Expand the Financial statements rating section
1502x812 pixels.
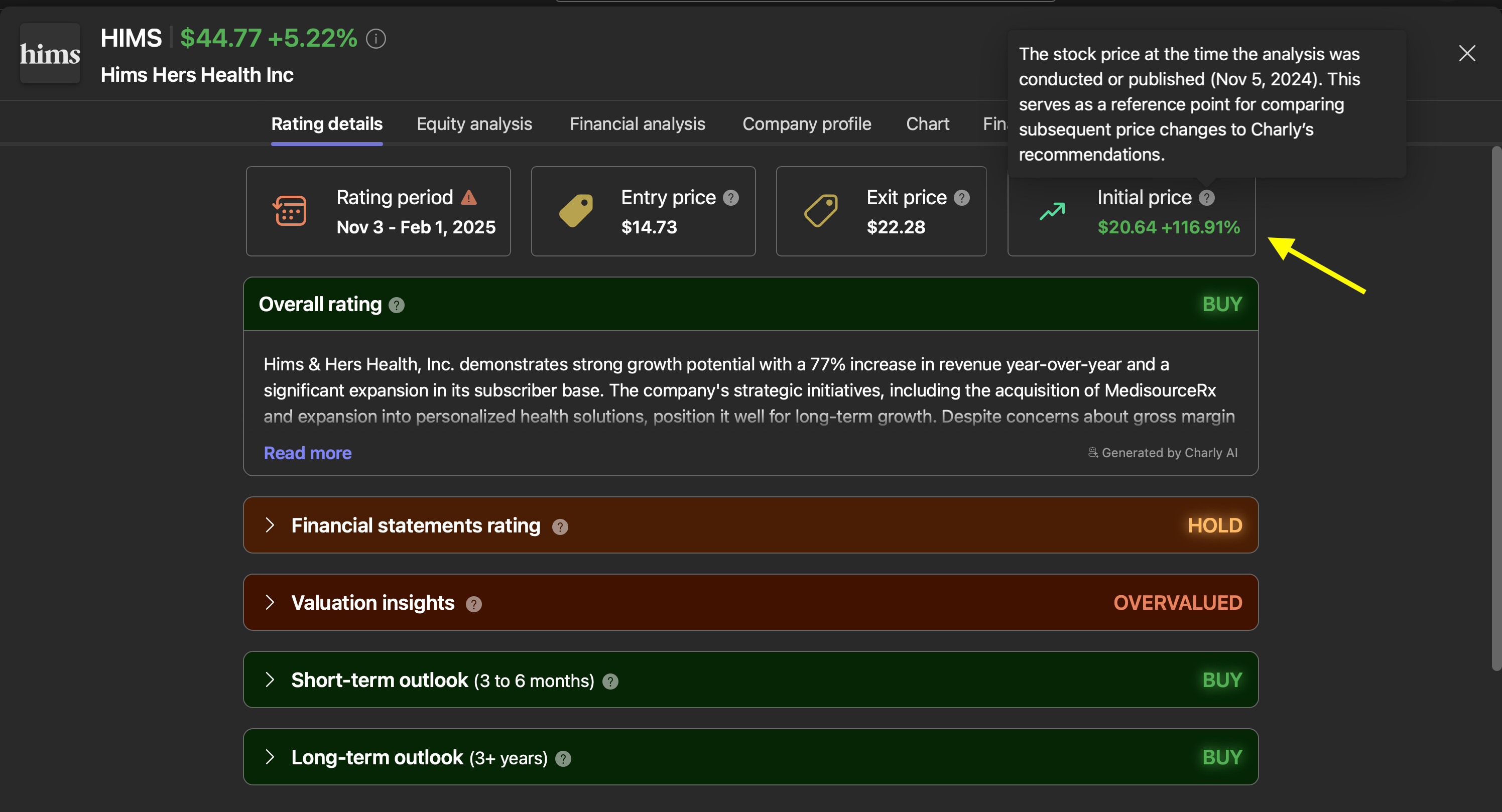click(270, 525)
